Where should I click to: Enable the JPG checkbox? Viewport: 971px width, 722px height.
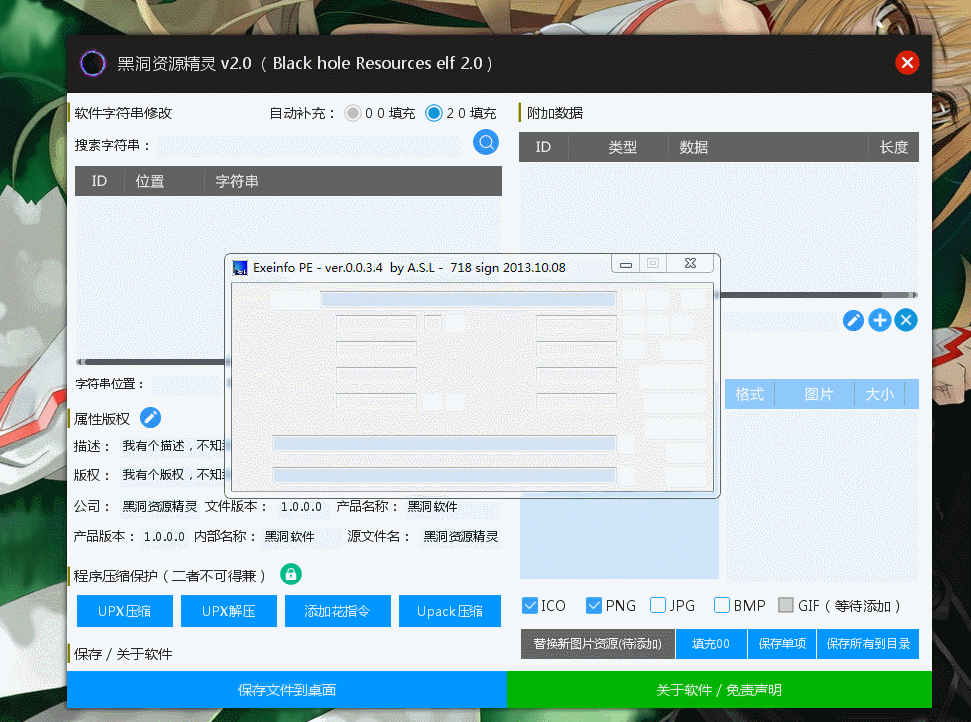pos(658,605)
